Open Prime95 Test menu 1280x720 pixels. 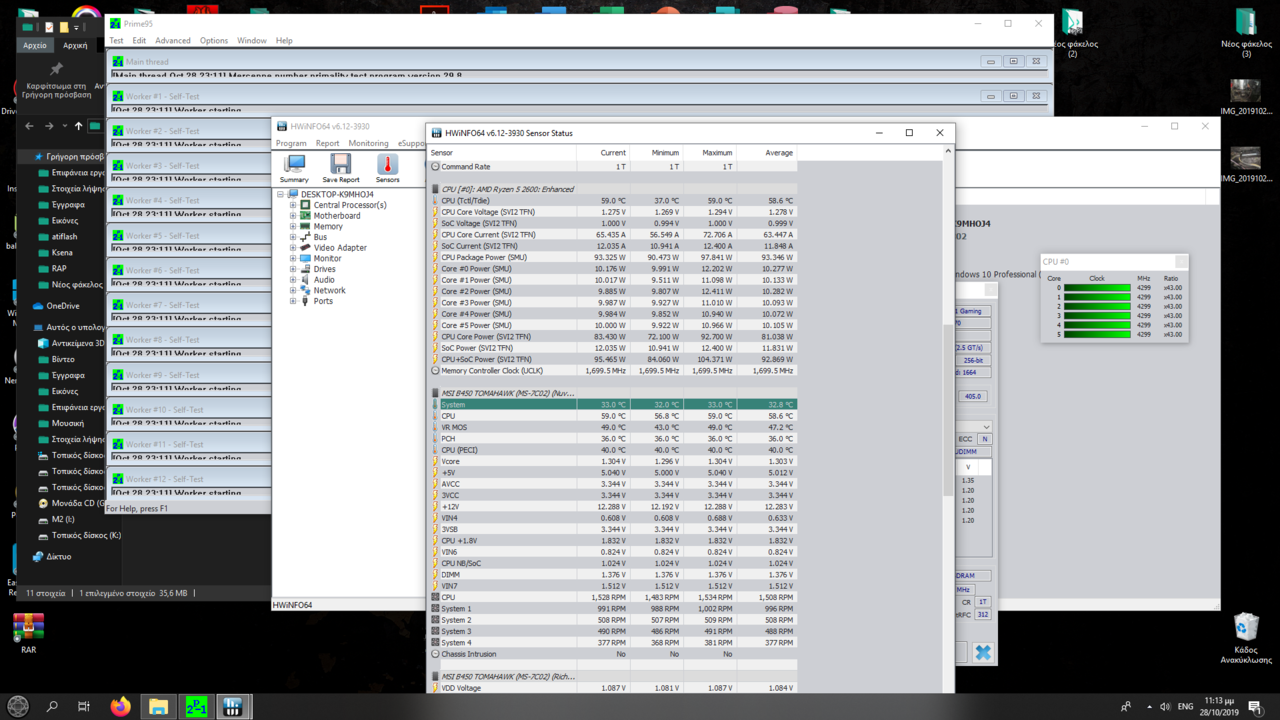point(116,41)
